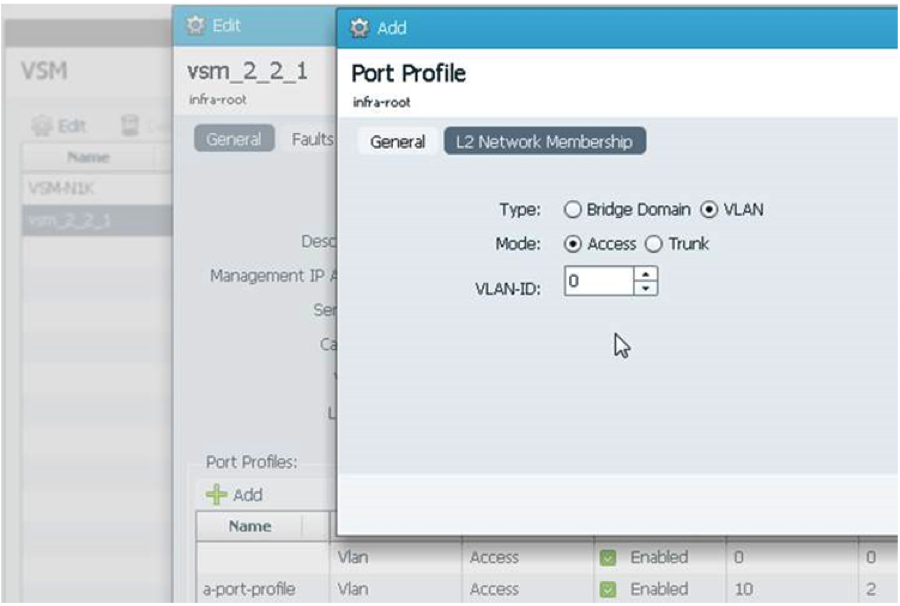
Task: Click the VSM Edit gear icon
Action: pyautogui.click(x=41, y=125)
